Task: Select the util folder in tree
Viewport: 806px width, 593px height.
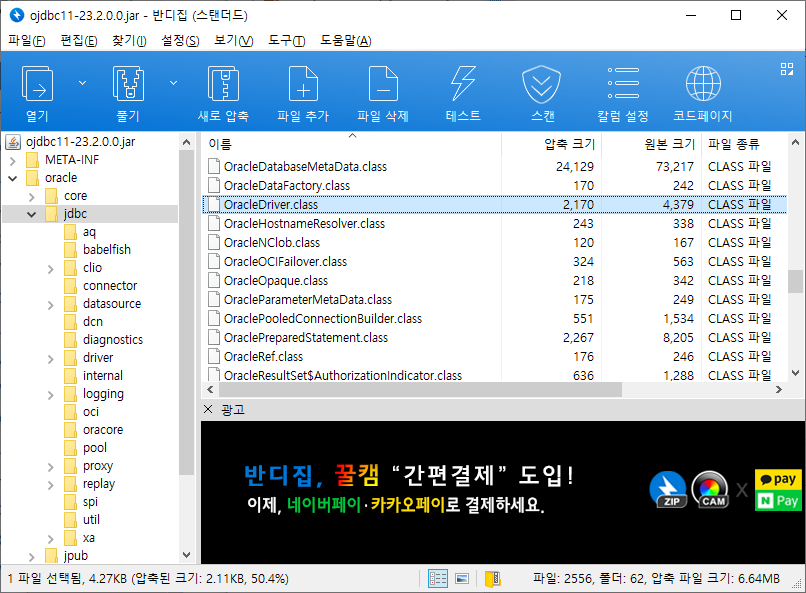Action: tap(91, 520)
